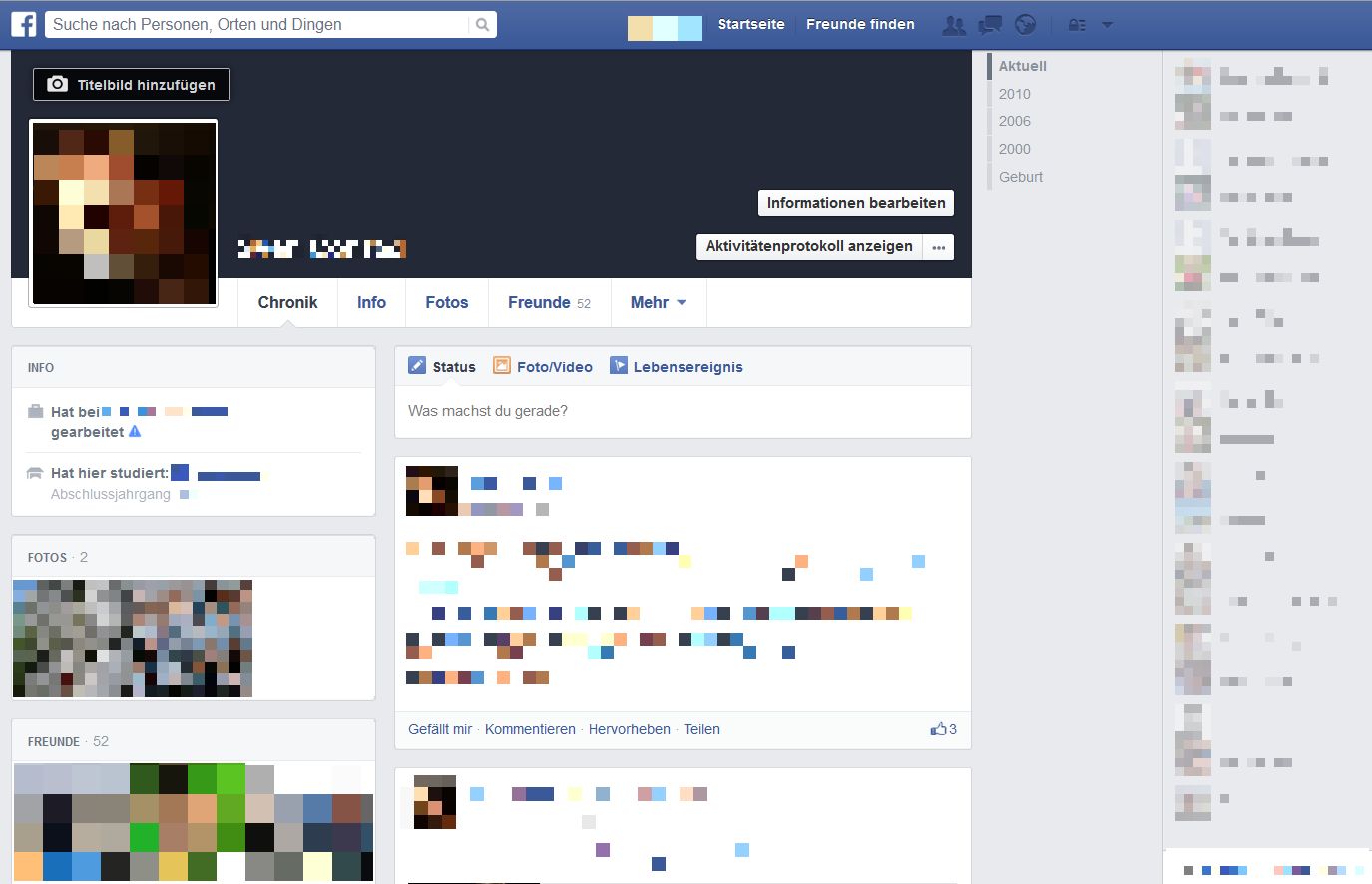1372x884 pixels.
Task: Click the search magnifier icon
Action: click(x=482, y=25)
